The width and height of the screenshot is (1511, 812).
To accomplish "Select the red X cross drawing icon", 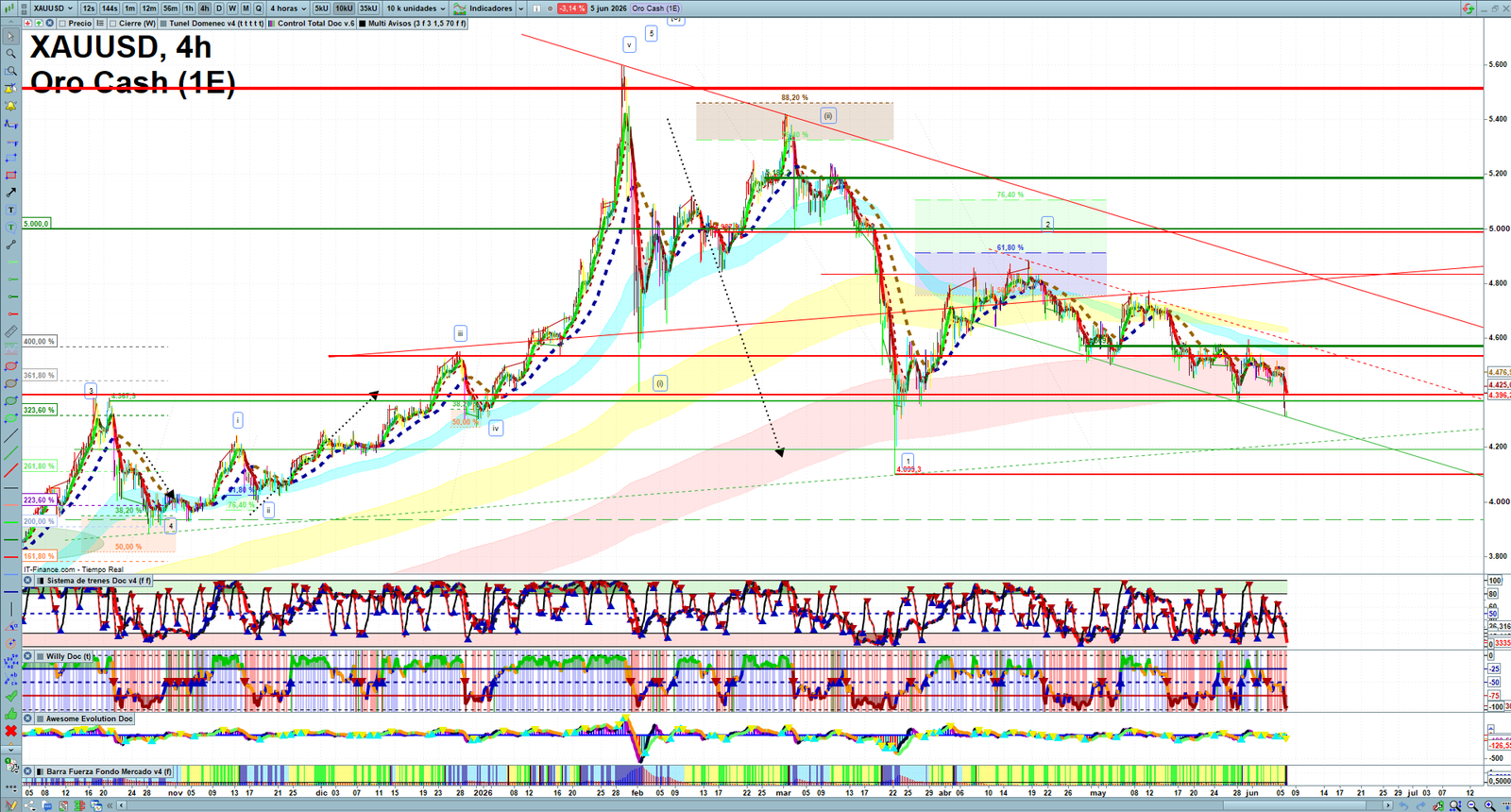I will 11,731.
